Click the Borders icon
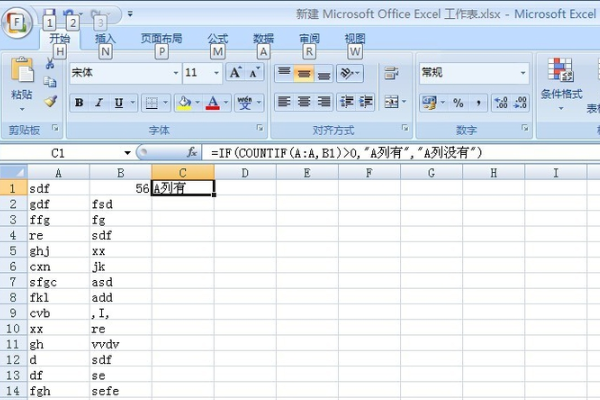 [x=152, y=103]
